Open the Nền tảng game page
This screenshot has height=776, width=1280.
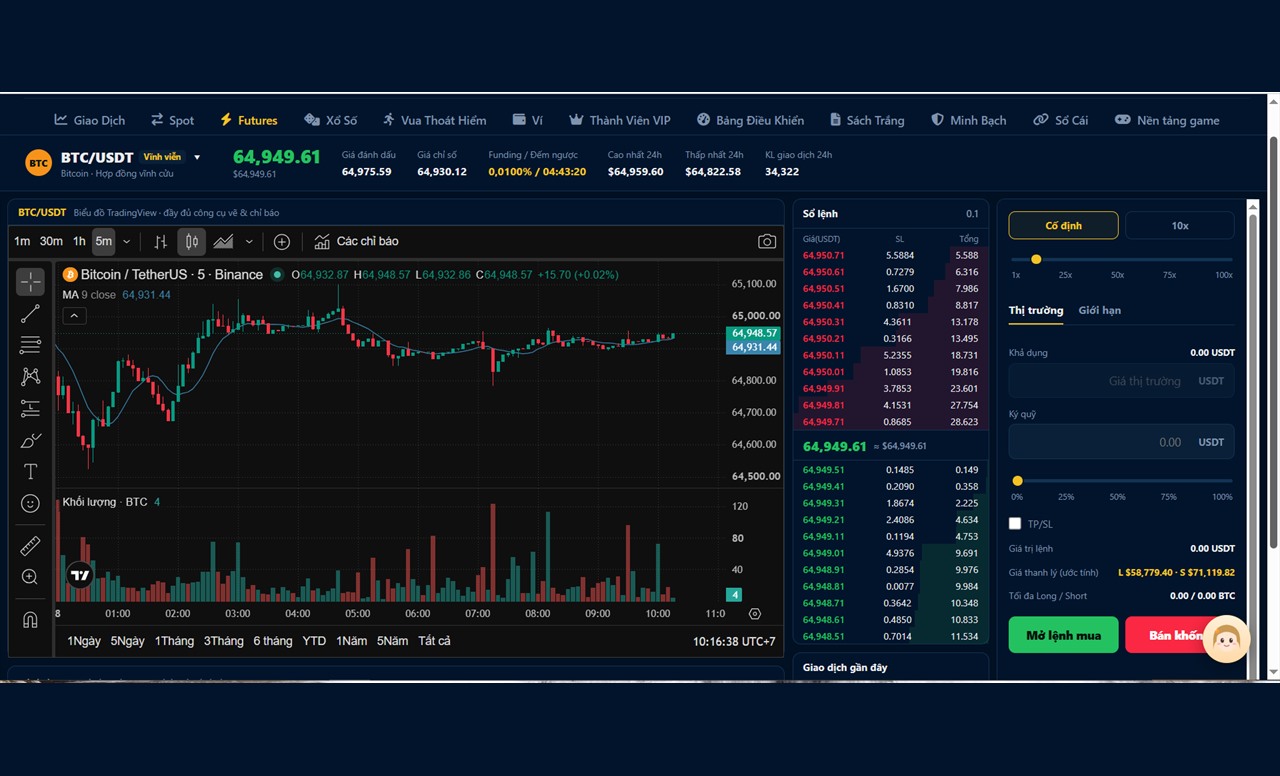pos(1167,120)
